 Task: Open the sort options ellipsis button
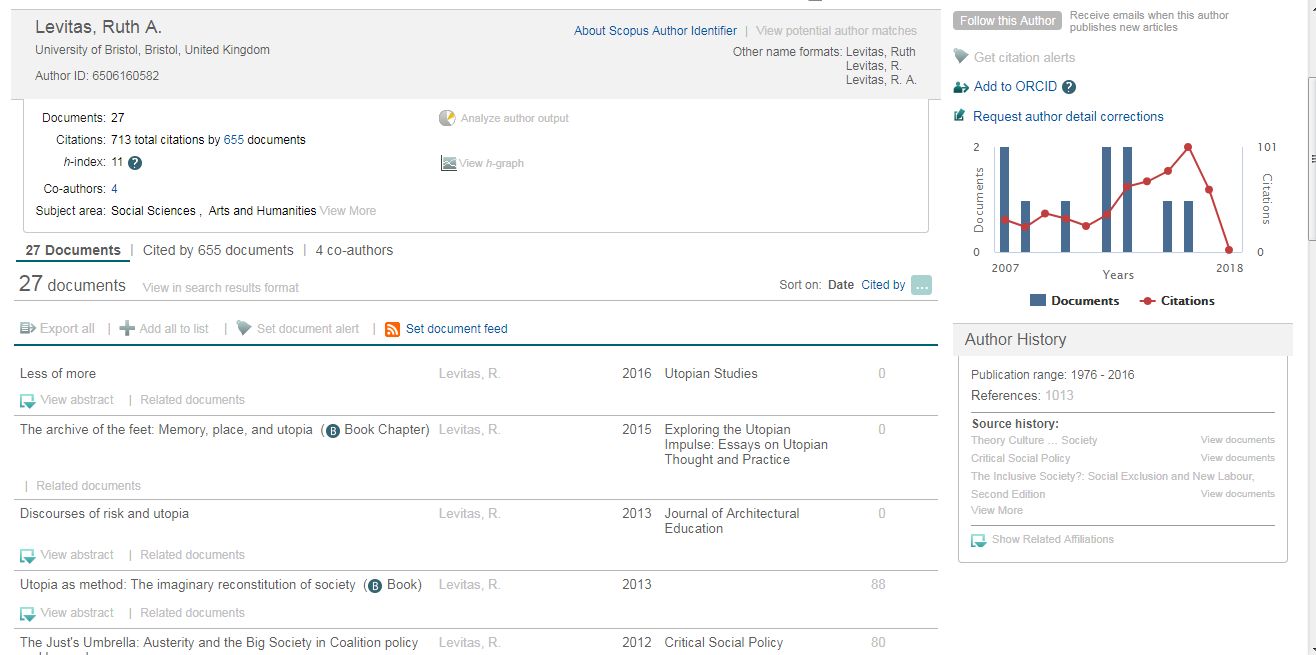tap(922, 285)
